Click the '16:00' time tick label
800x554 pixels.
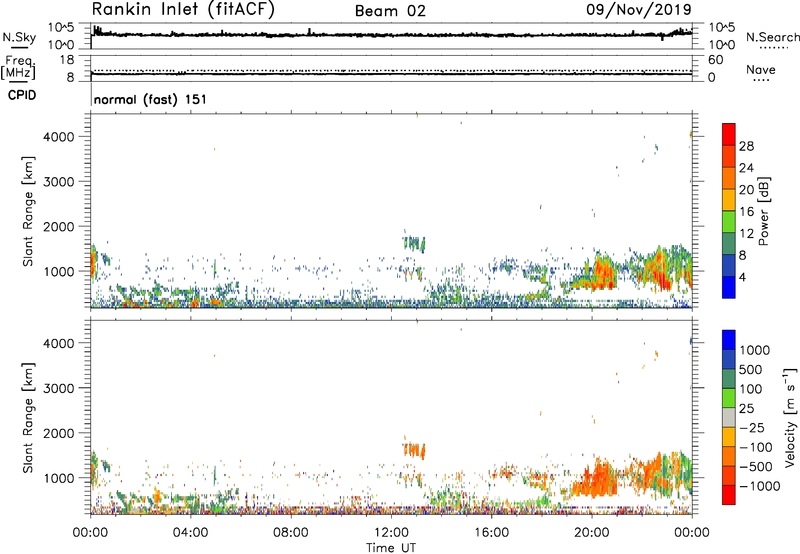[x=491, y=533]
